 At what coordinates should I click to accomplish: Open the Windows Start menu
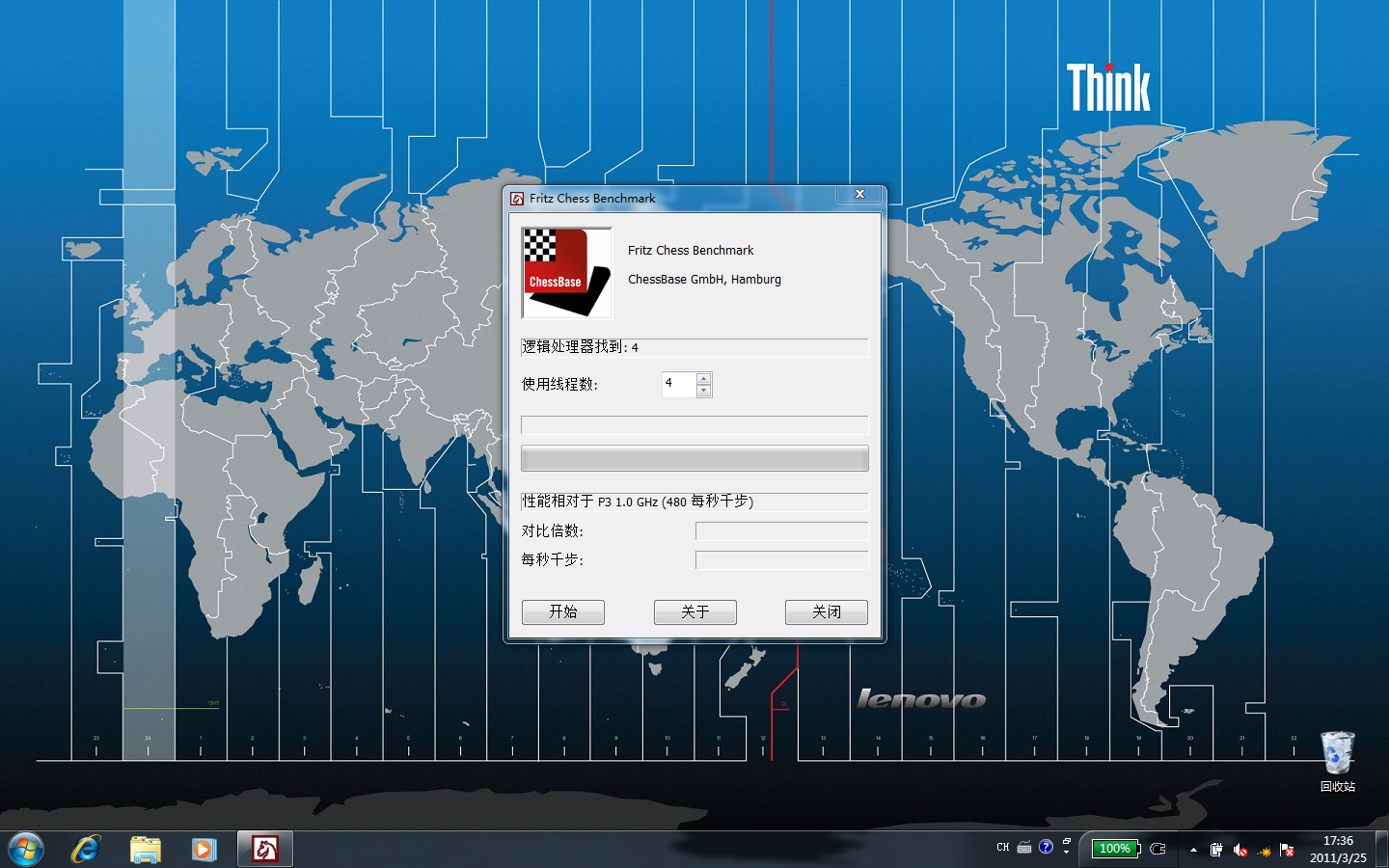point(26,849)
